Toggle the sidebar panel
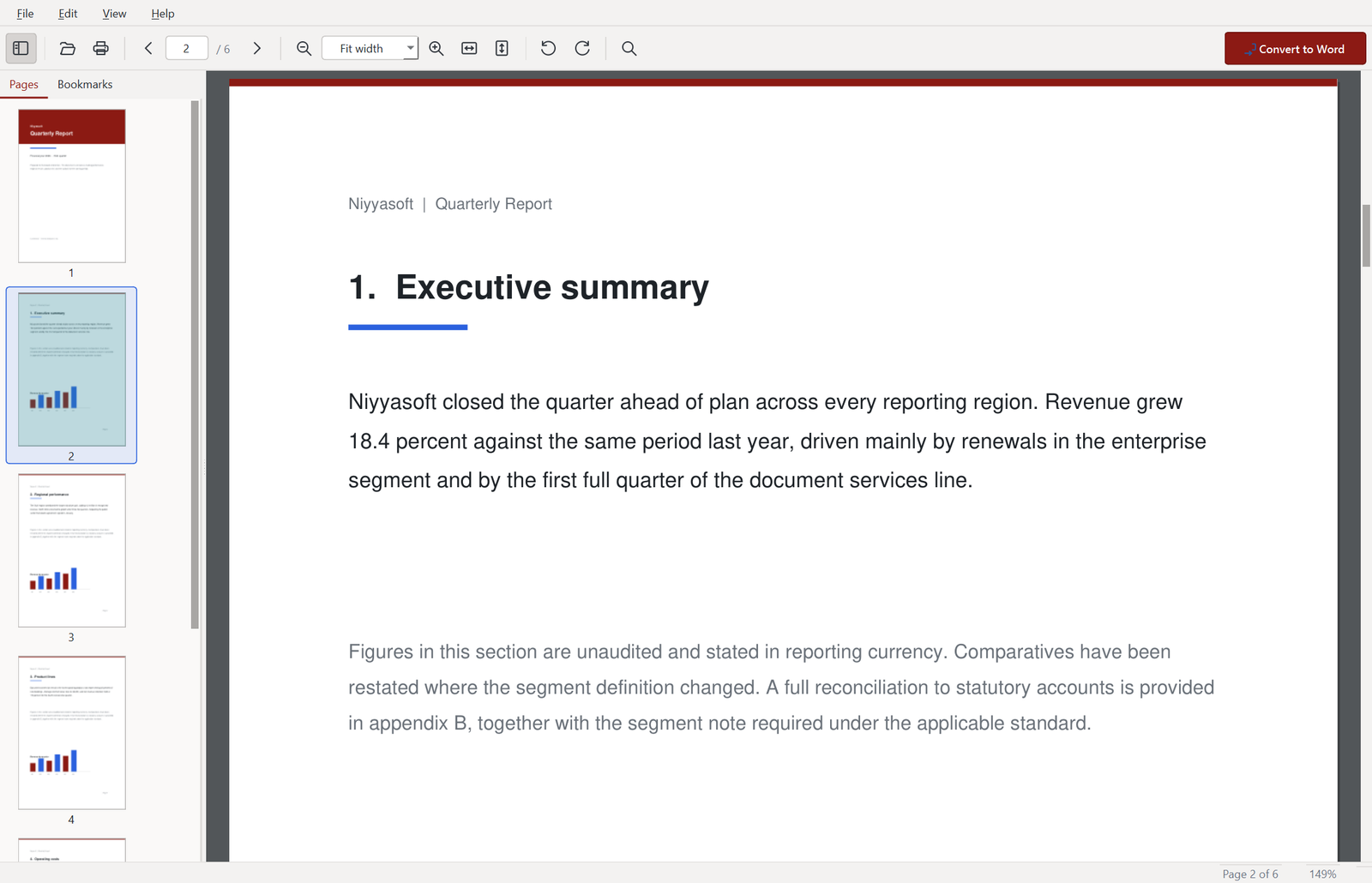The image size is (1372, 883). 21,49
